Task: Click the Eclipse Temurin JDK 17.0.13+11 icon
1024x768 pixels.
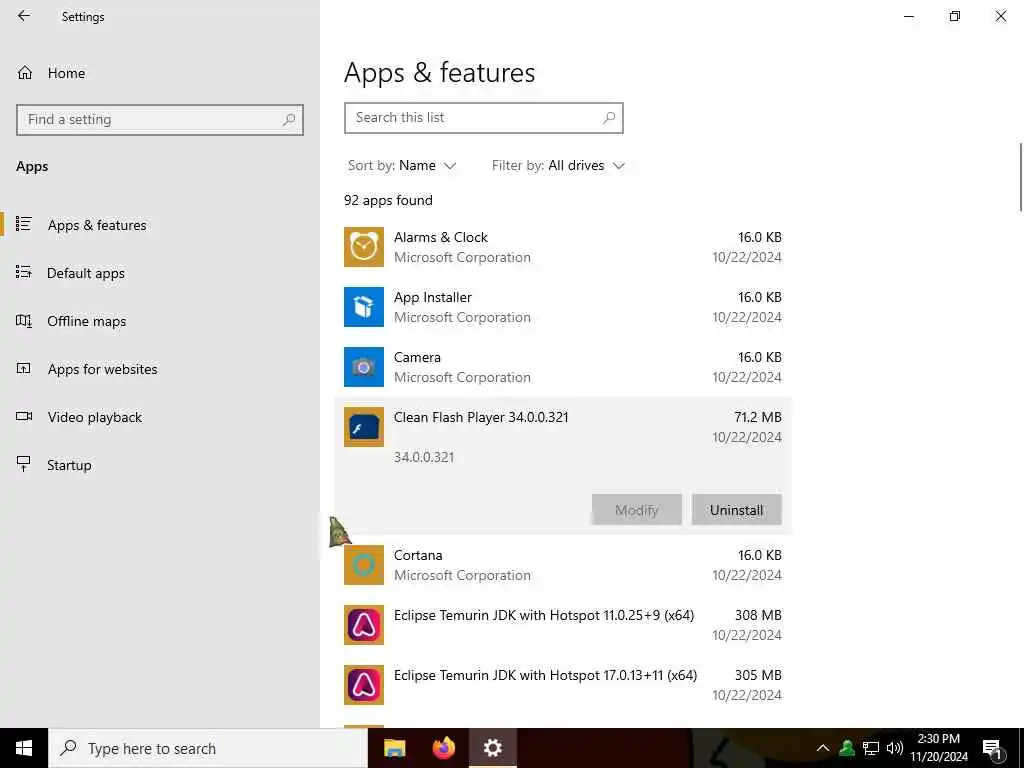Action: [364, 685]
